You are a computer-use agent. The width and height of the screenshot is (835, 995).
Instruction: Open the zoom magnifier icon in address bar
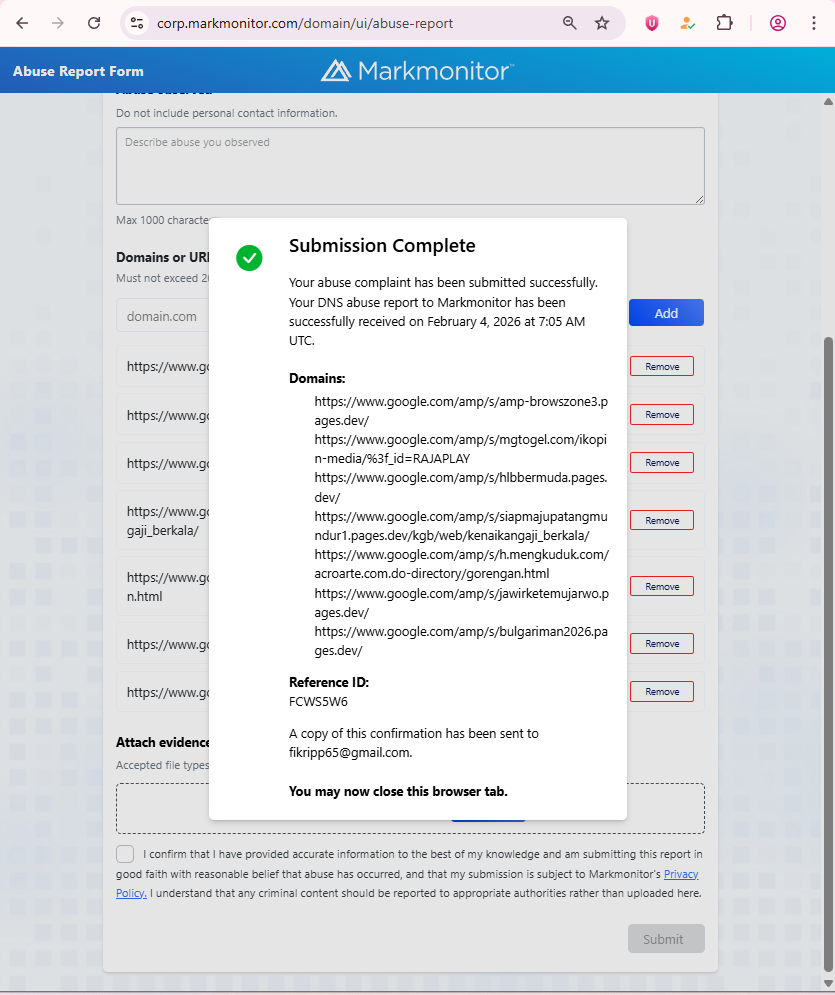[x=570, y=23]
